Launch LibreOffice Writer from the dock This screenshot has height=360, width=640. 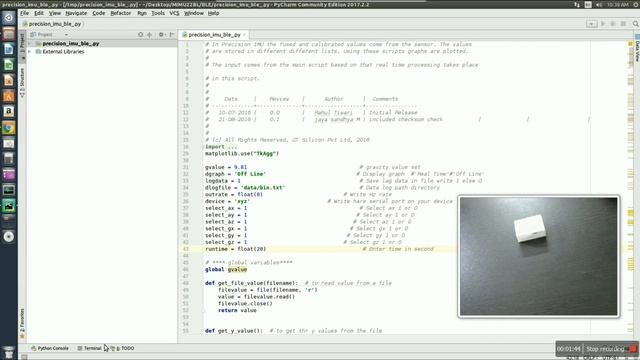(9, 49)
